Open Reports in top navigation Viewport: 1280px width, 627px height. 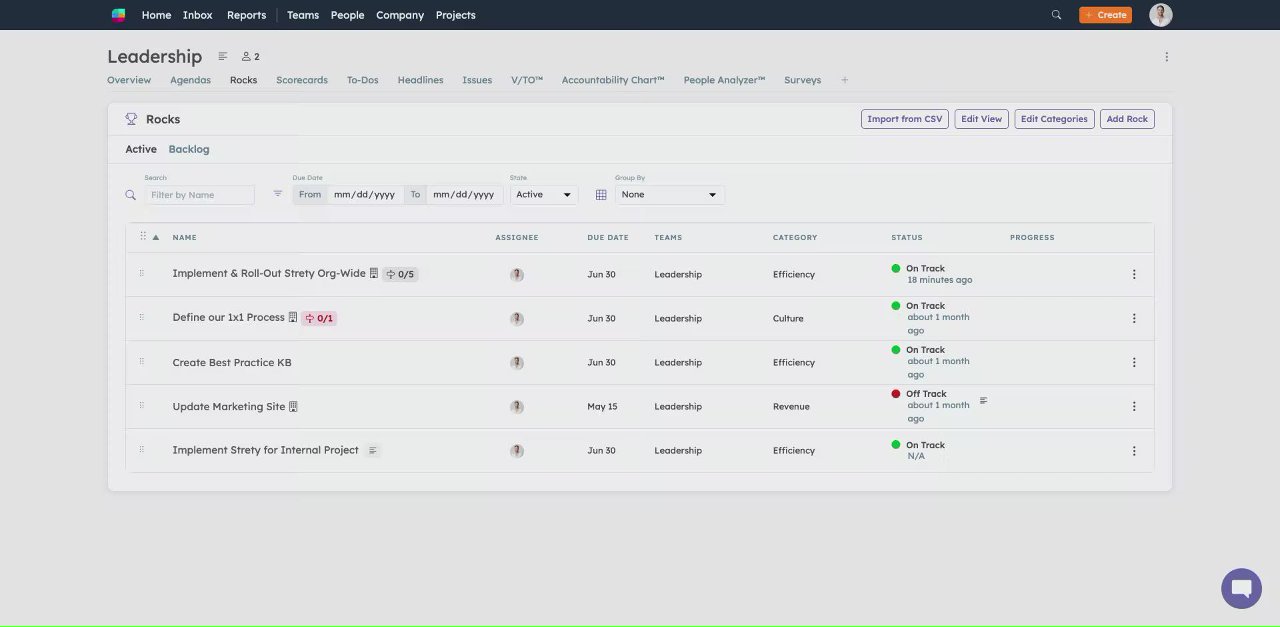click(x=246, y=15)
